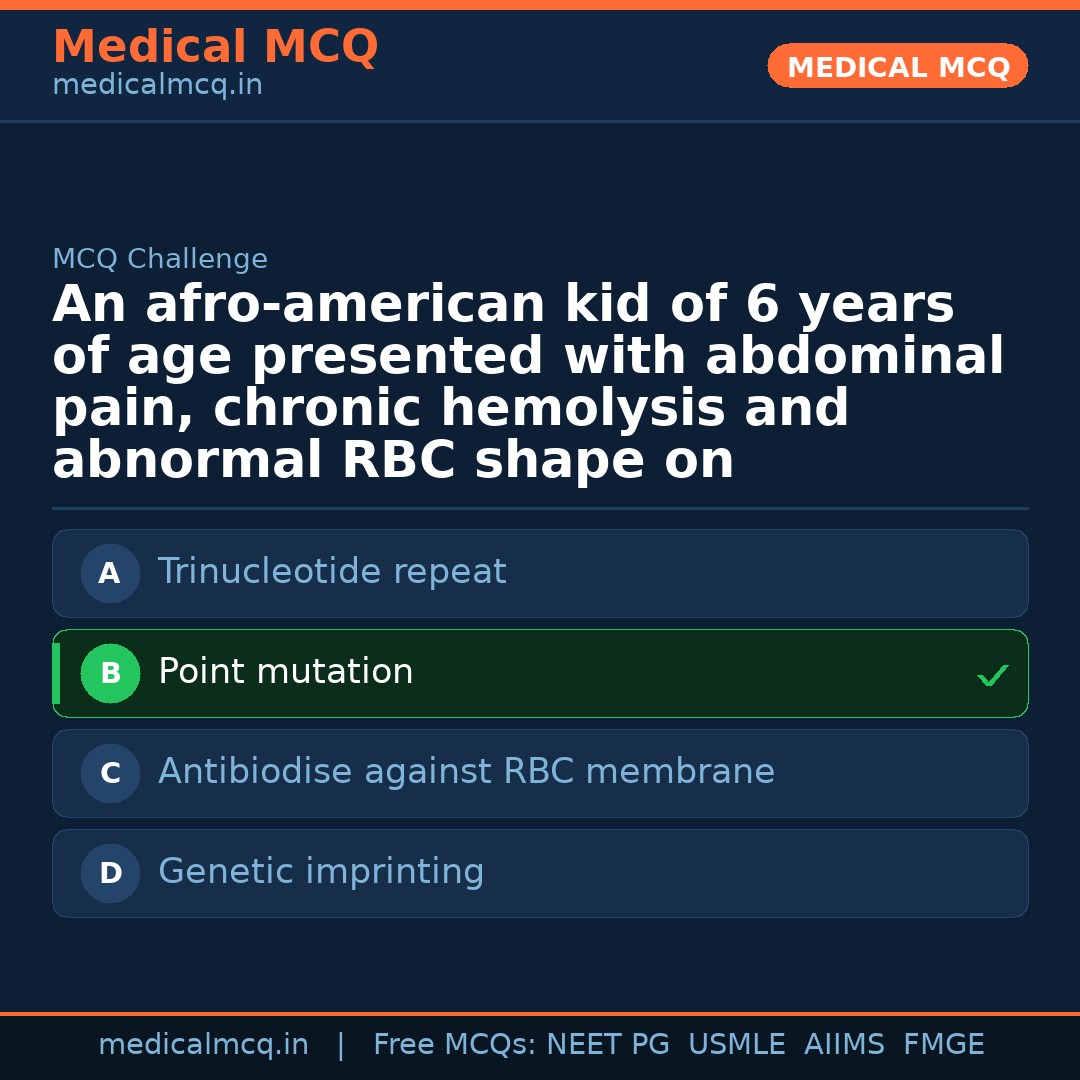Click the Free MCQs footer label
The height and width of the screenshot is (1080, 1080).
click(454, 1045)
